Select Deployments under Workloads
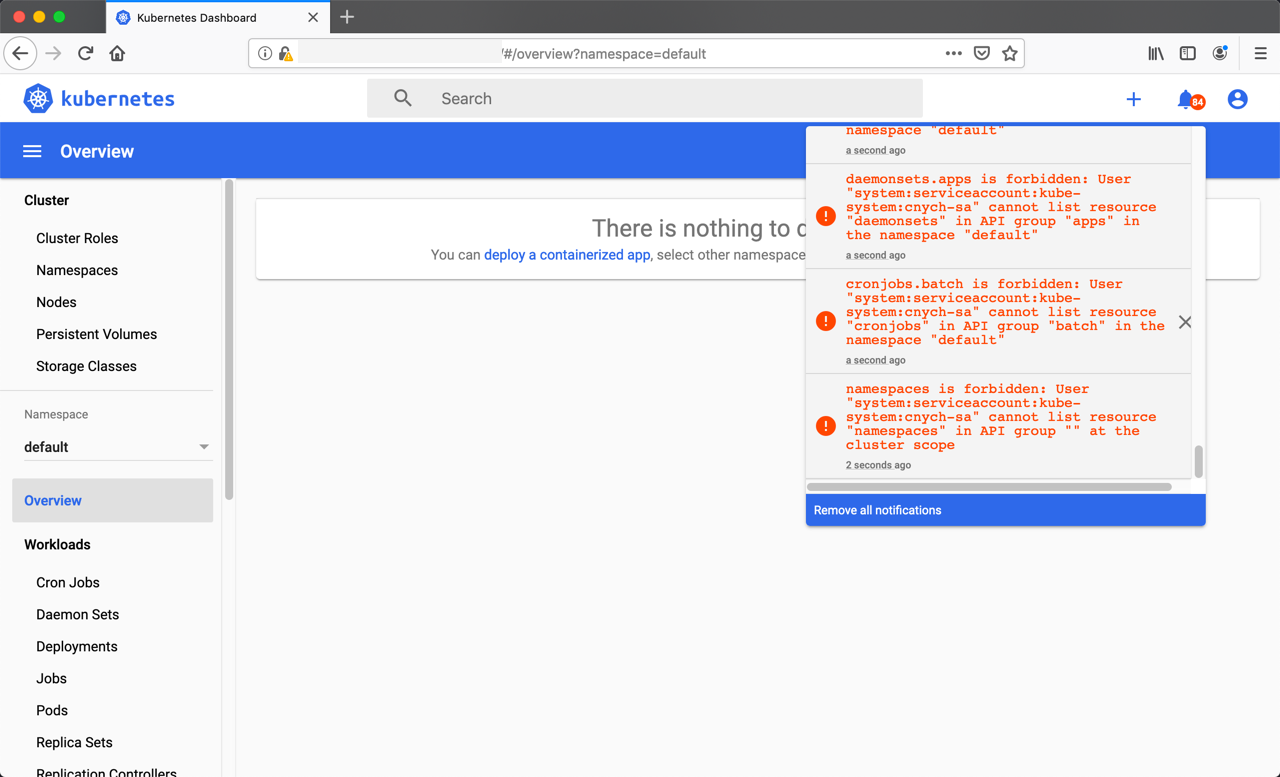The height and width of the screenshot is (777, 1280). (77, 646)
